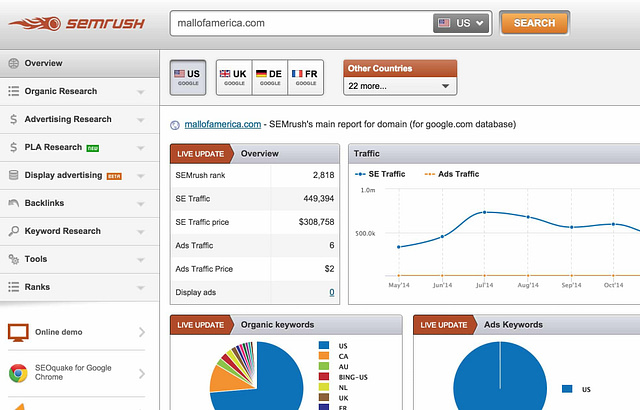Click the yellow NL swatch in Organic legend

(324, 387)
